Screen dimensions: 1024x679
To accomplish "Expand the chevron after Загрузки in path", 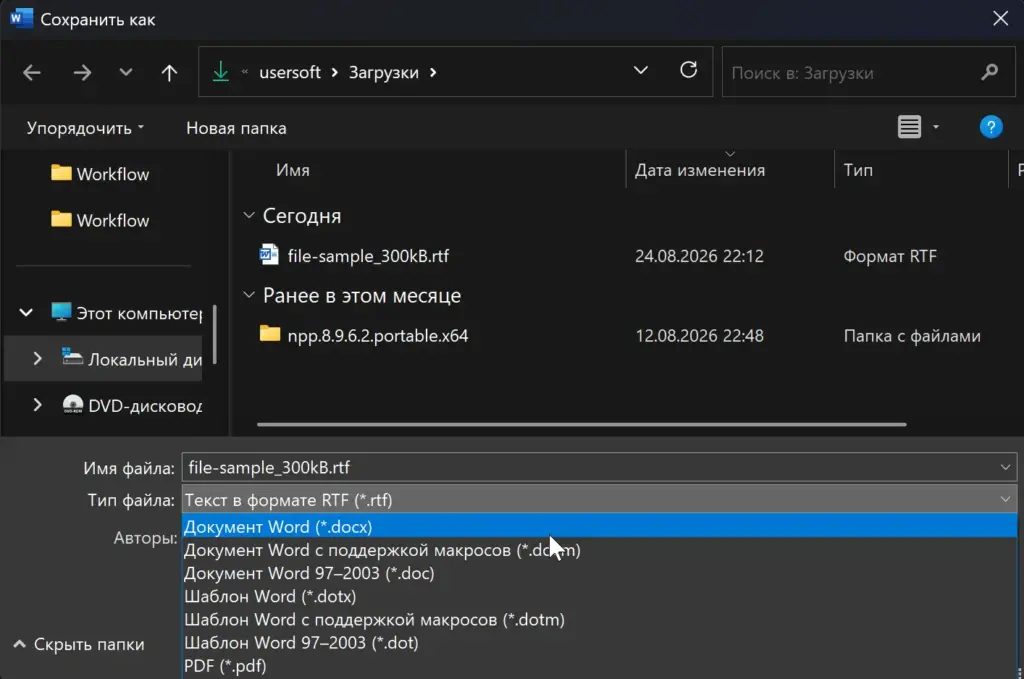I will [433, 72].
